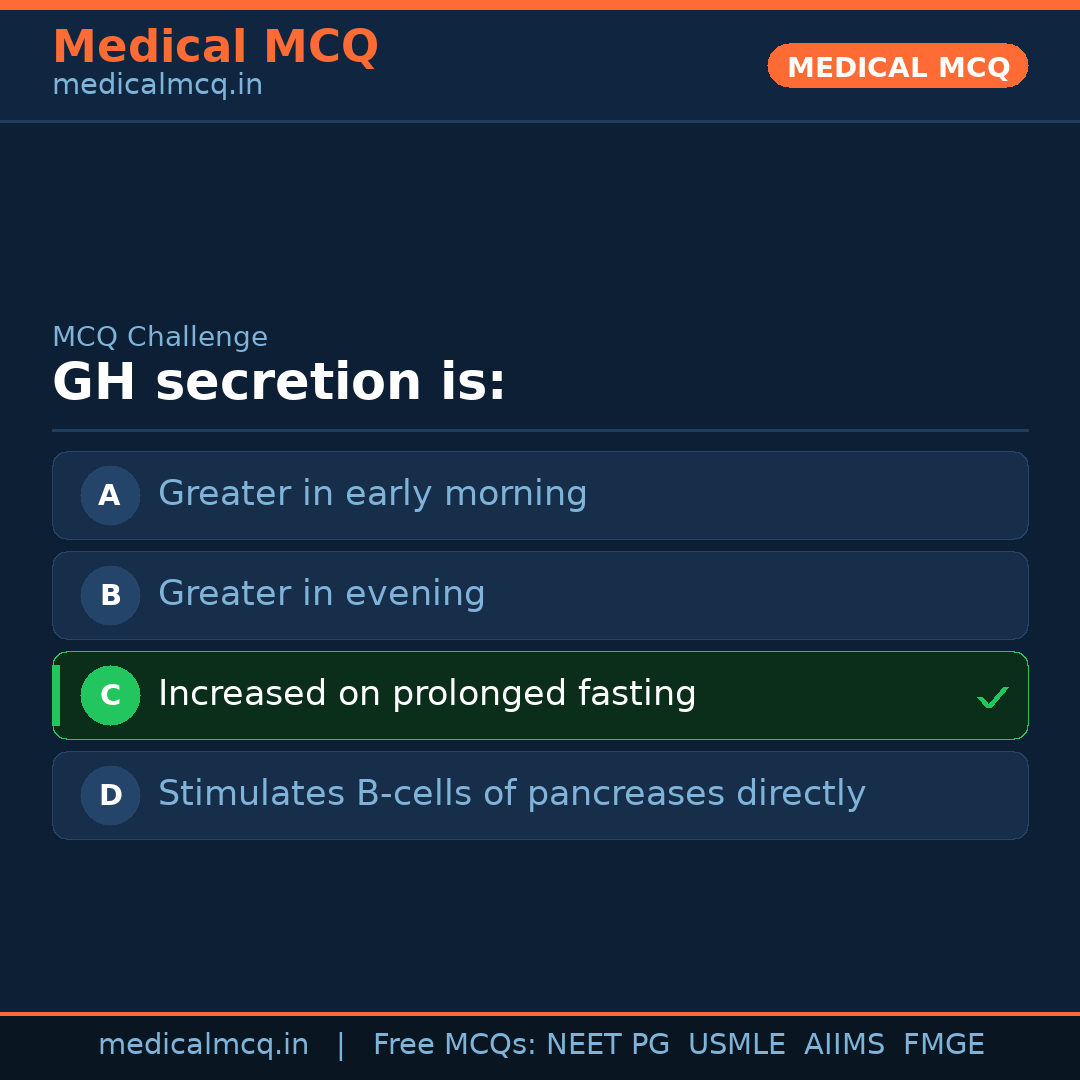Select answer 'Greater in early morning'
The image size is (1080, 1080).
(x=372, y=494)
